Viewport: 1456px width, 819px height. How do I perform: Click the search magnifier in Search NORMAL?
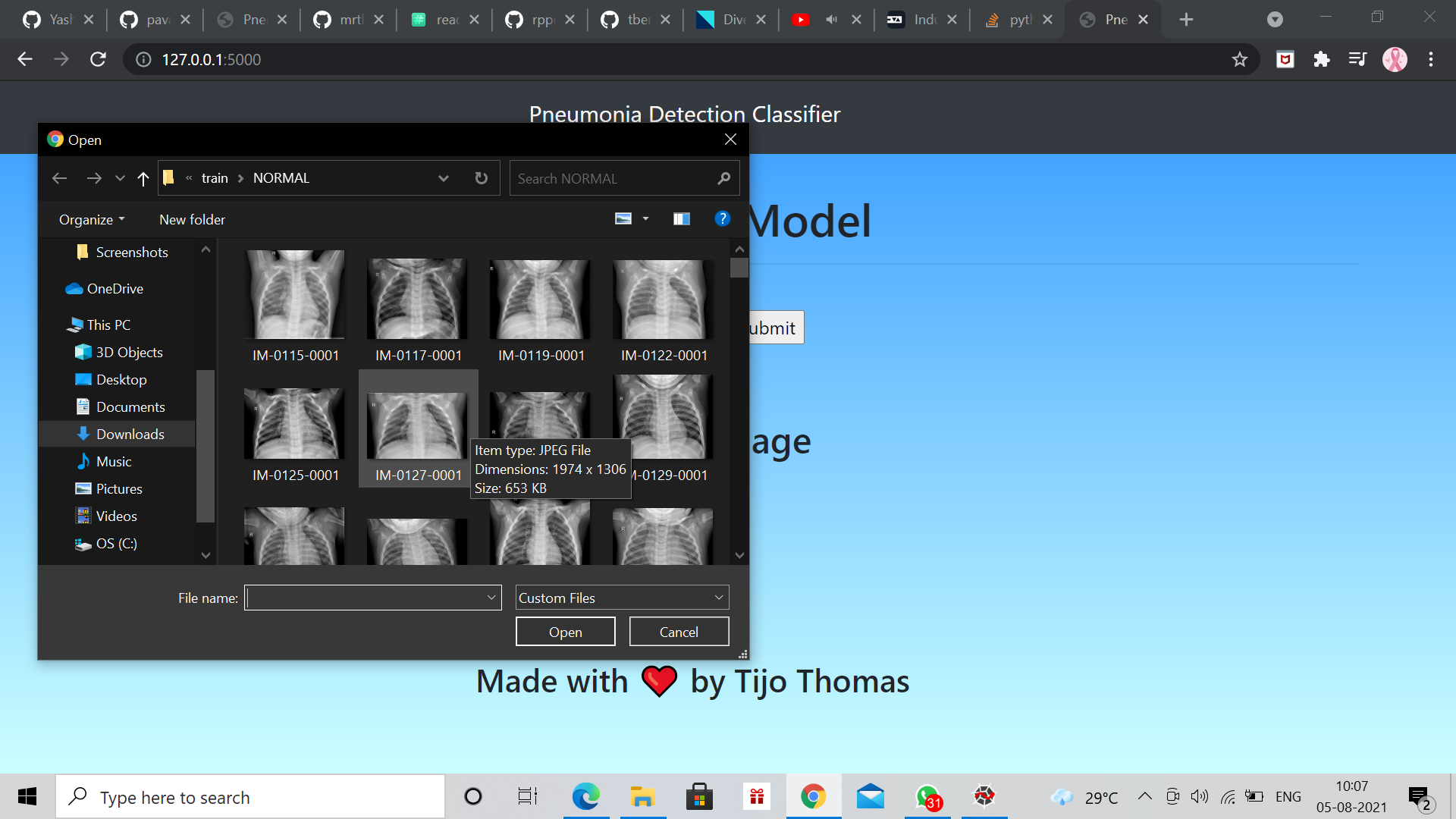[x=723, y=178]
